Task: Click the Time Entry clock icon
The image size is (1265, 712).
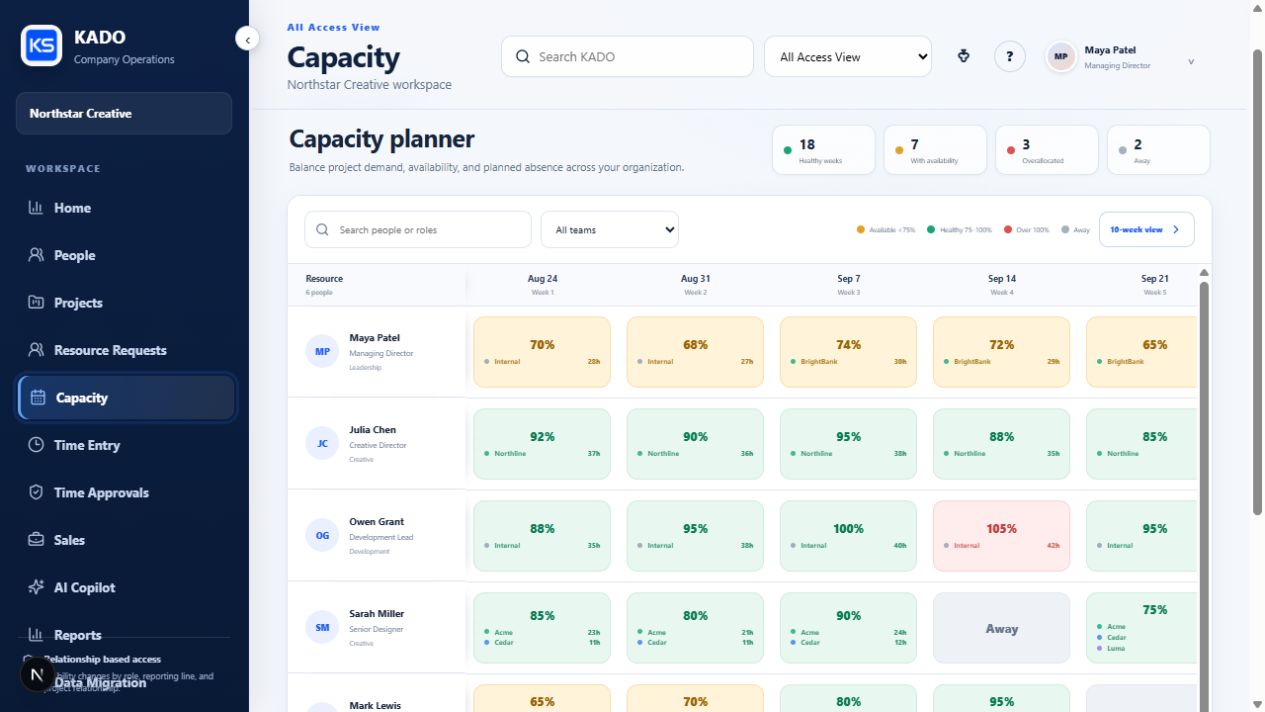Action: (x=36, y=445)
